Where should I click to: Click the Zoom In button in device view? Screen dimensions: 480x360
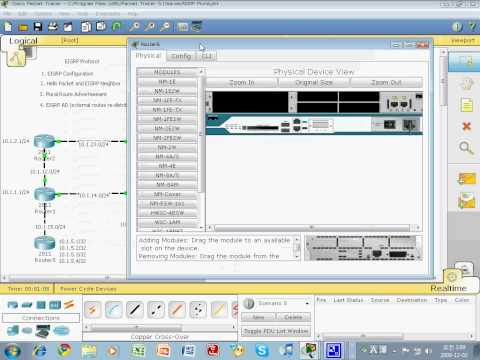242,82
